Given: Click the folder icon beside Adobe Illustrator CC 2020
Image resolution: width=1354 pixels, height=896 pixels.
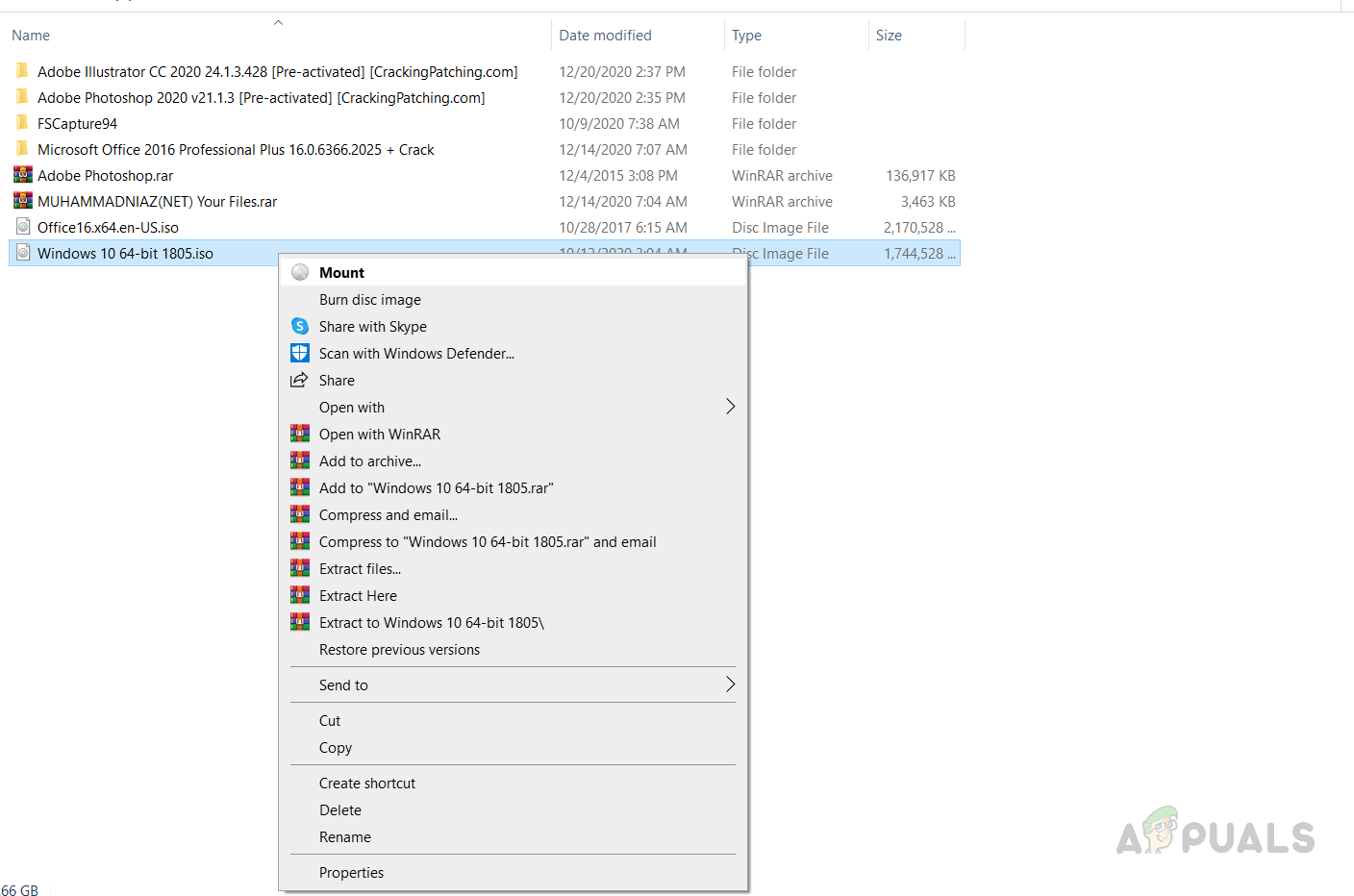Looking at the screenshot, I should pyautogui.click(x=22, y=71).
